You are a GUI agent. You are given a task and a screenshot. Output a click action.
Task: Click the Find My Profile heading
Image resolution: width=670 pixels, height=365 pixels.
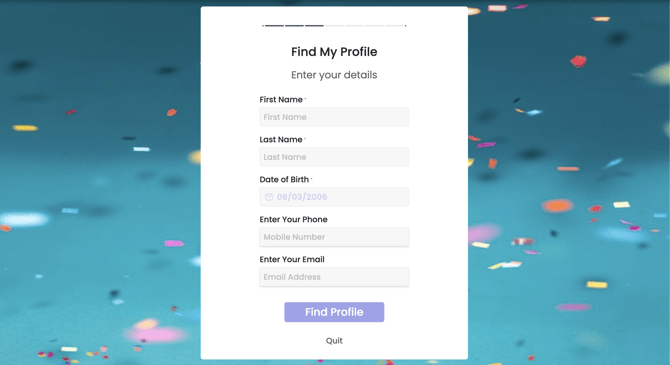[334, 52]
